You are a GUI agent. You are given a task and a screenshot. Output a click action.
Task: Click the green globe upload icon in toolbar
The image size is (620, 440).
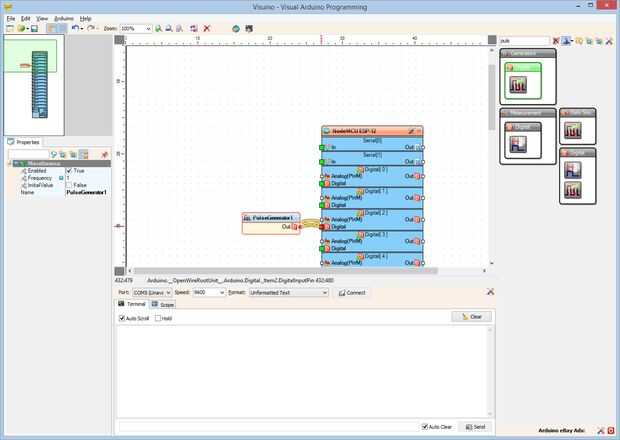click(236, 28)
